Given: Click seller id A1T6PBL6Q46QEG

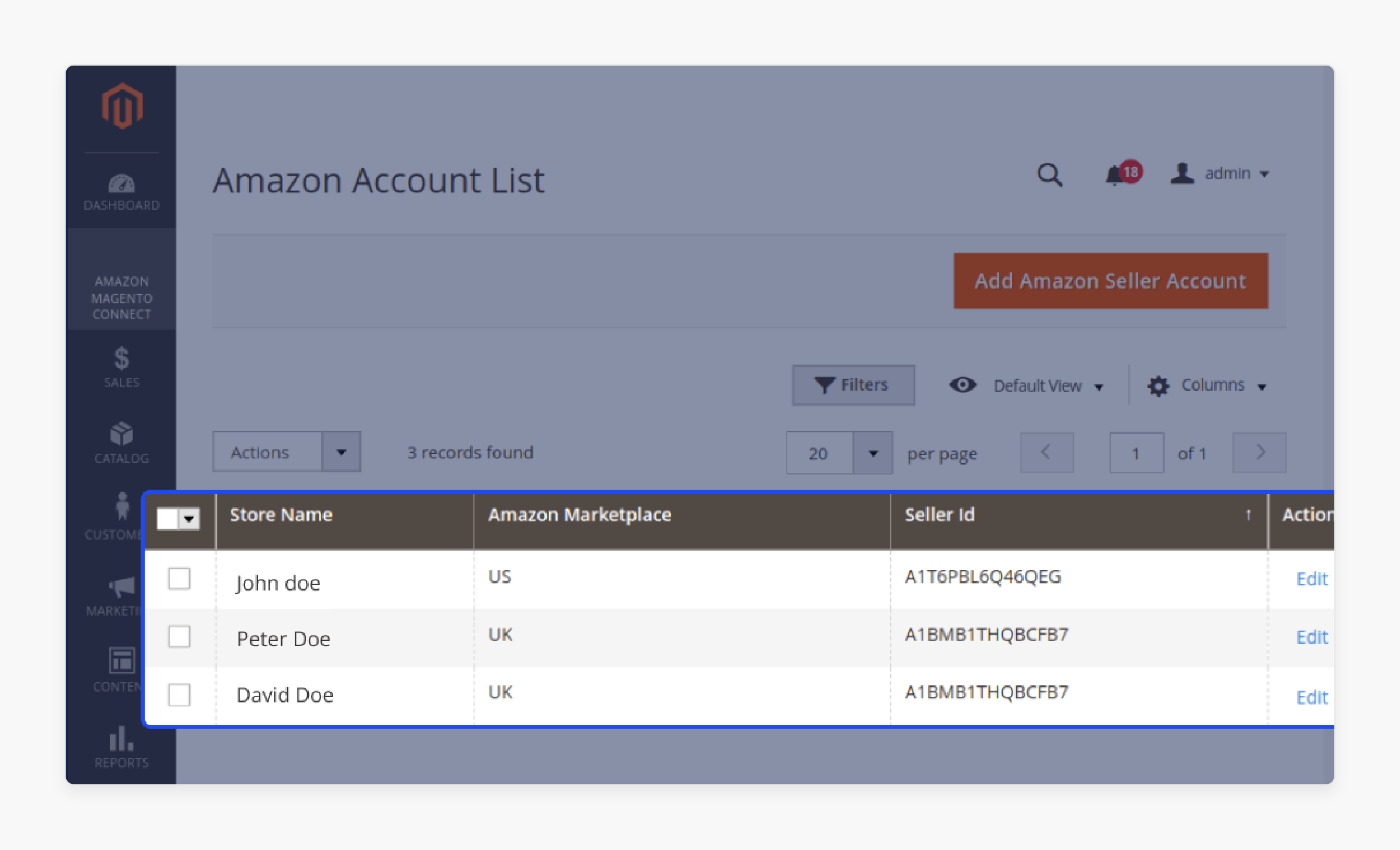Looking at the screenshot, I should point(983,577).
